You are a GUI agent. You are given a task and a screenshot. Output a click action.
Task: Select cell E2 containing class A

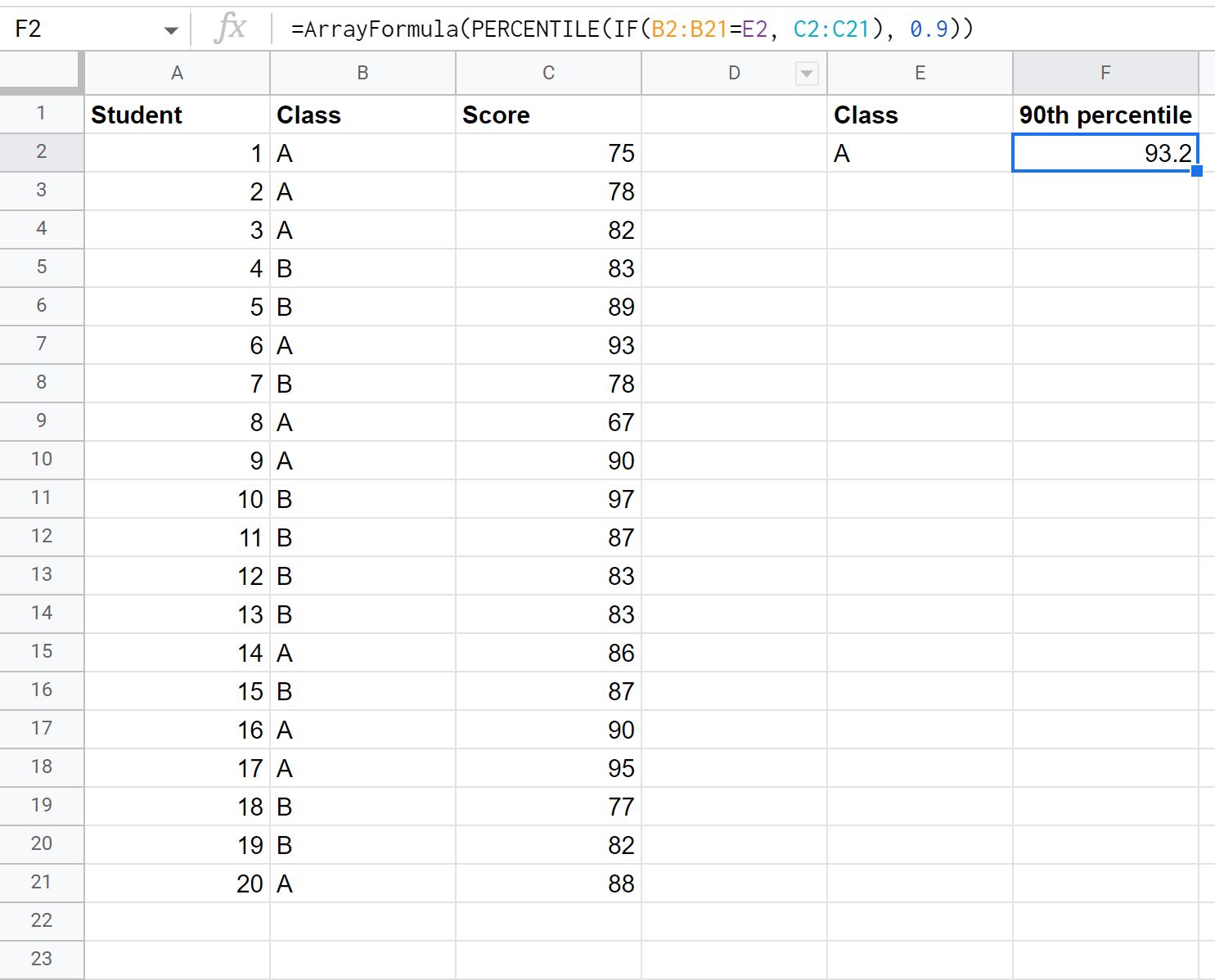(x=920, y=153)
